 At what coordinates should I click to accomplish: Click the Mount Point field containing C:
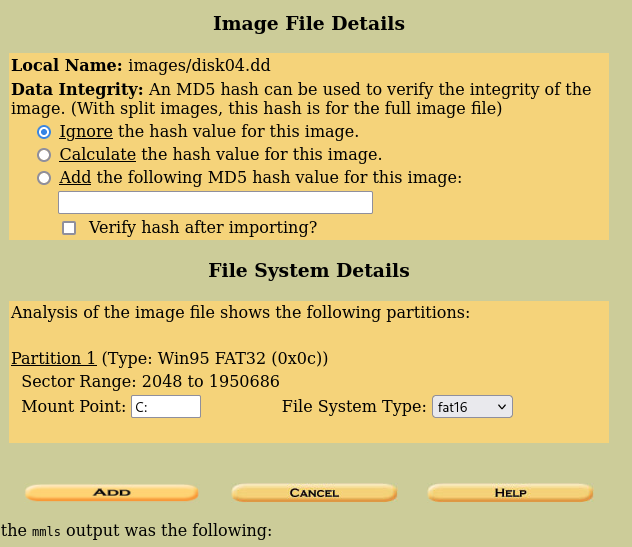(166, 407)
